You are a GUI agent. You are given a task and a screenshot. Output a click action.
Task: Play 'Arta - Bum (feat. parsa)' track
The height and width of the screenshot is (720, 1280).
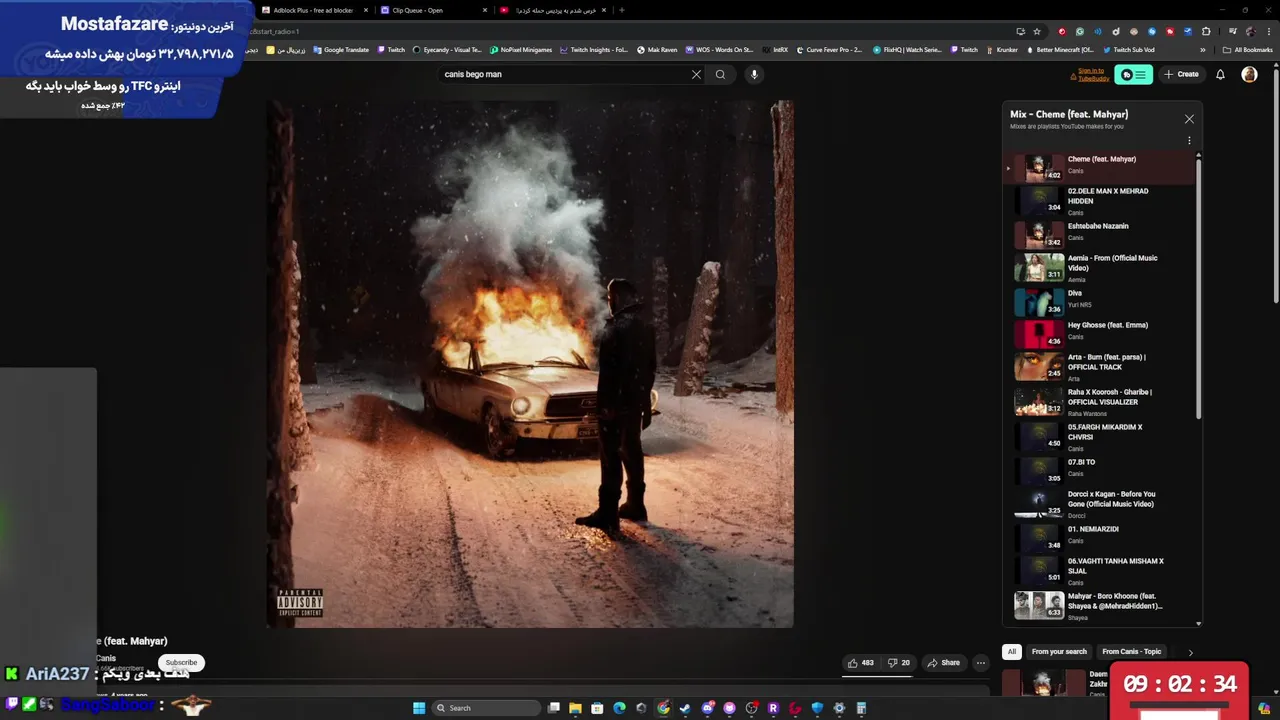(1101, 367)
